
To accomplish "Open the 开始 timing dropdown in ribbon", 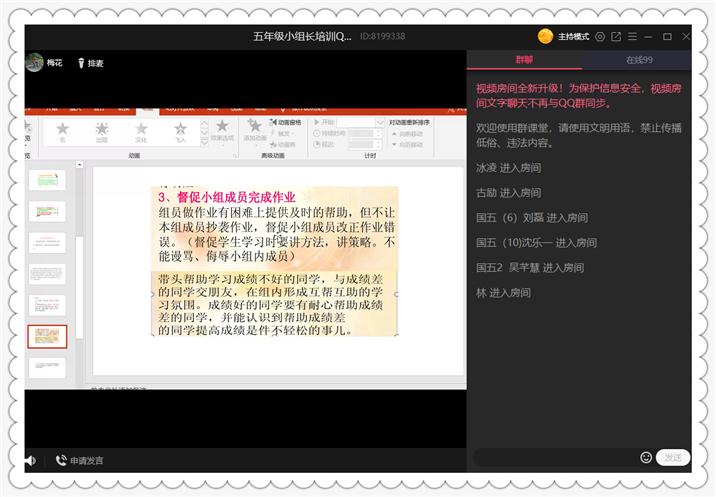I will [380, 122].
